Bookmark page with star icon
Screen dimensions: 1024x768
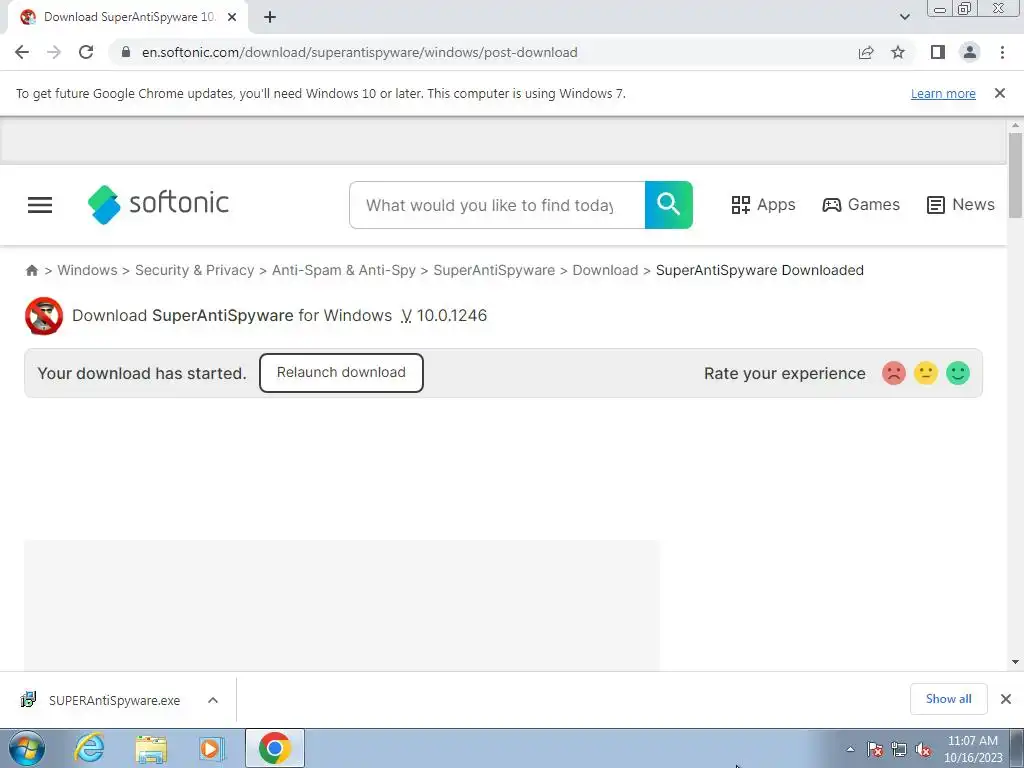pos(898,52)
